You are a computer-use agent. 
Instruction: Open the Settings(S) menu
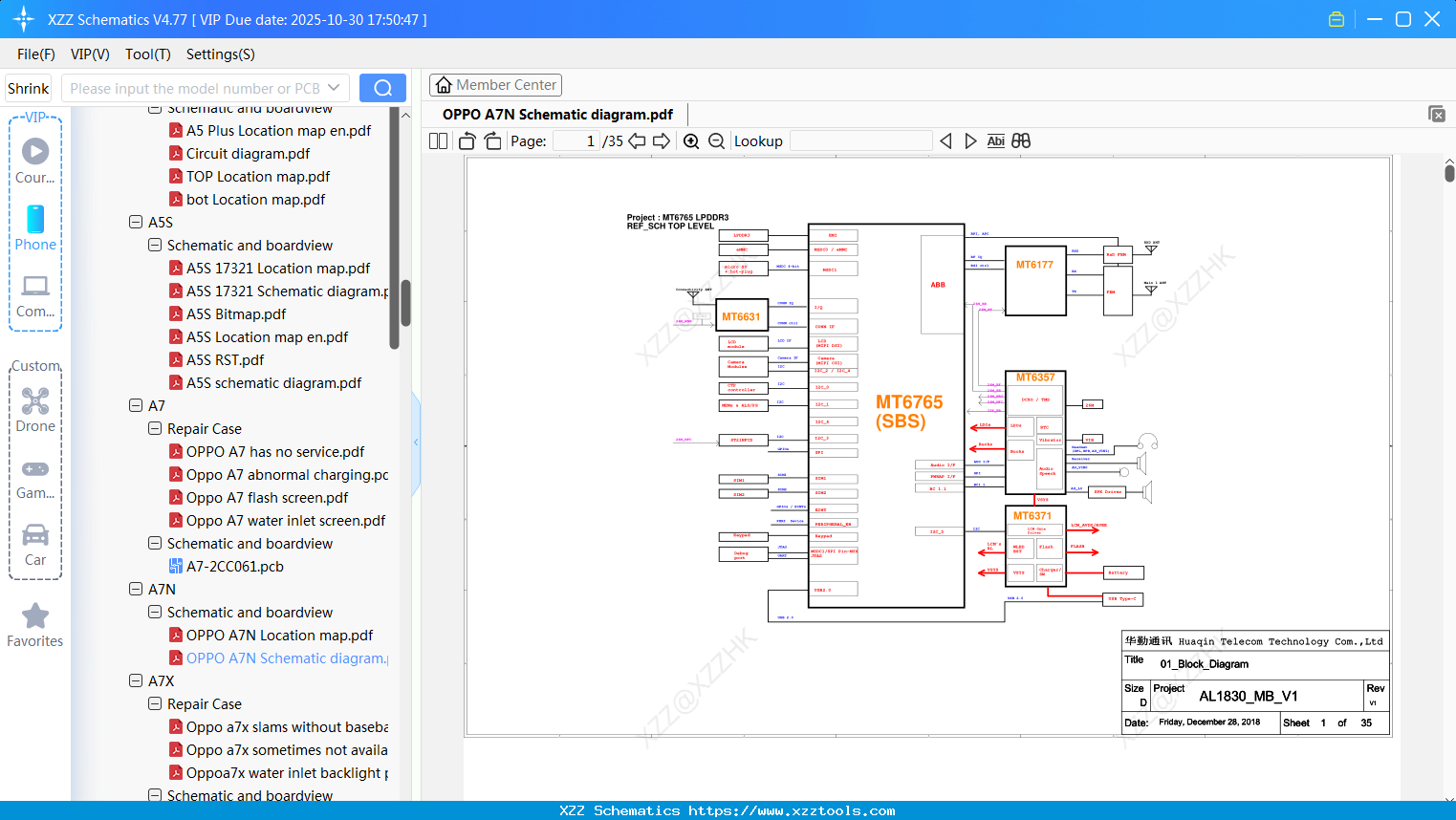tap(220, 54)
